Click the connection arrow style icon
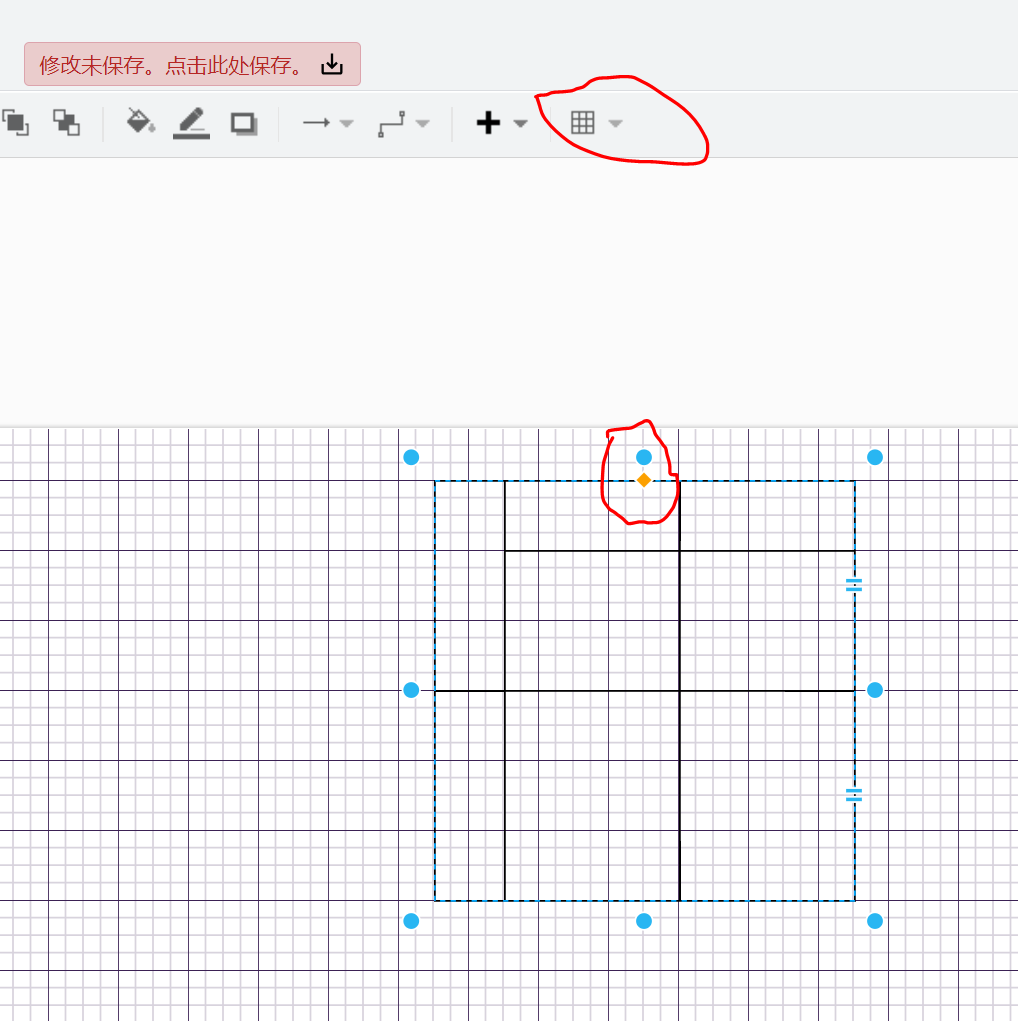The height and width of the screenshot is (1021, 1018). [317, 122]
